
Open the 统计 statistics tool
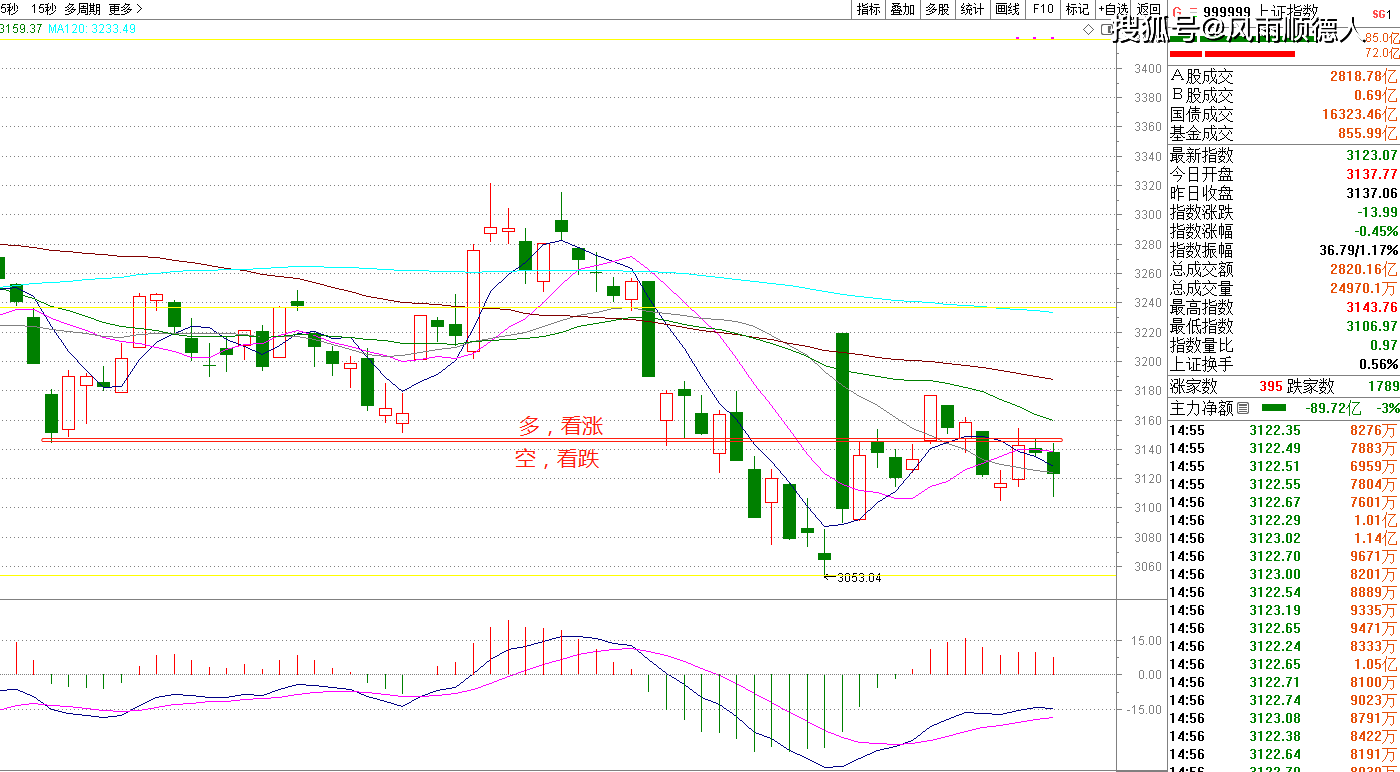(972, 9)
